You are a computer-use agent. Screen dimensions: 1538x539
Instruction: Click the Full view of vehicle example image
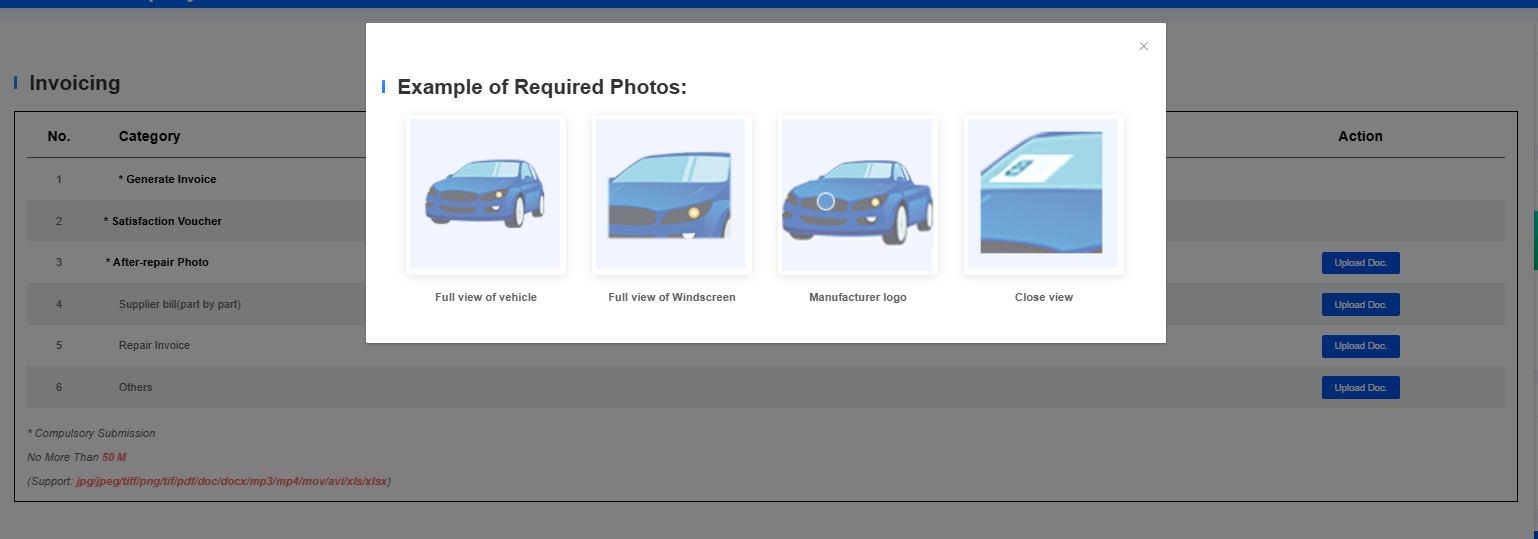coord(485,194)
